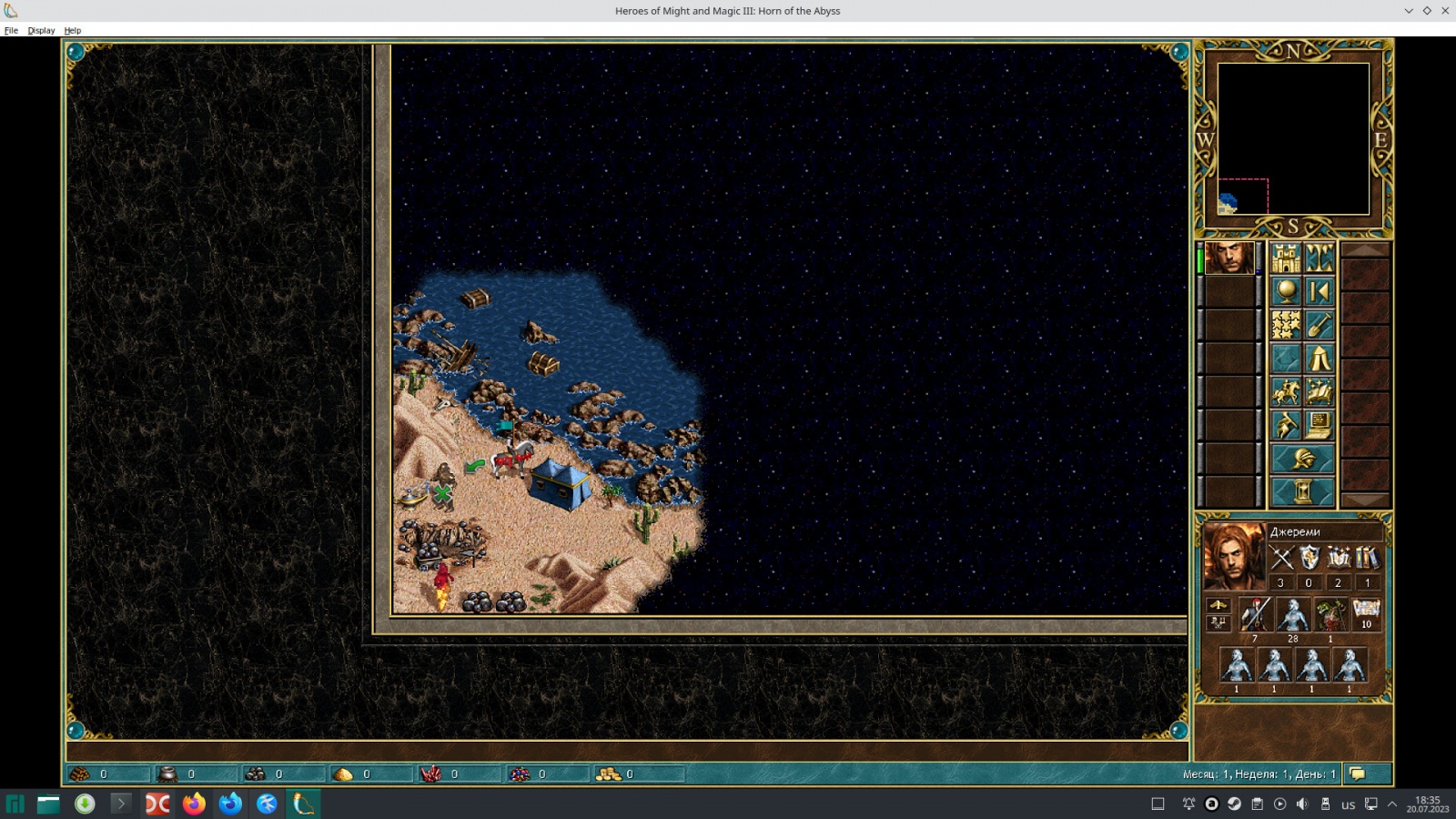The height and width of the screenshot is (819, 1456).
Task: Select the shovel dig button
Action: coord(1319,325)
